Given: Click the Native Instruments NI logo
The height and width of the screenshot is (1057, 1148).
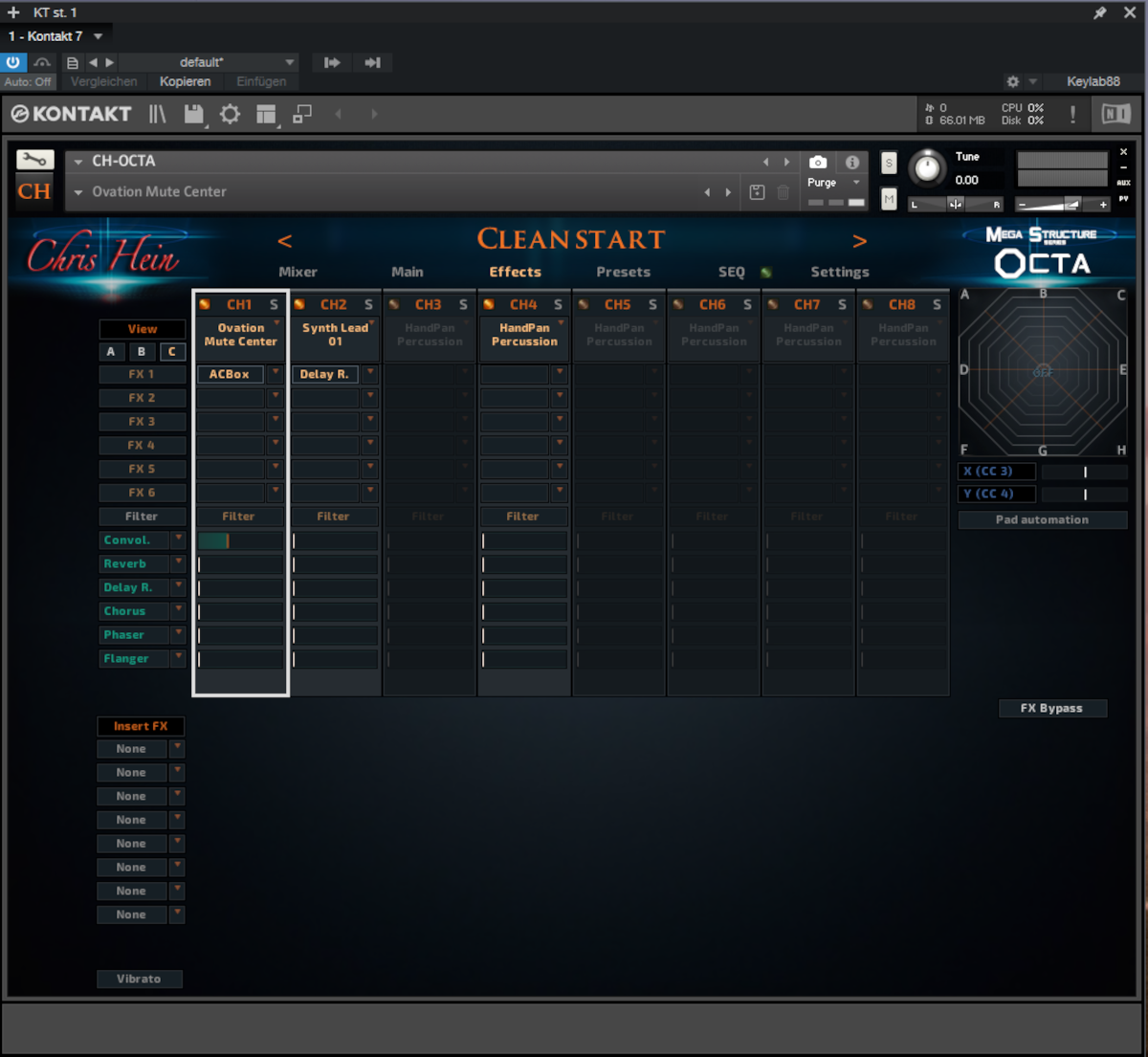Looking at the screenshot, I should pyautogui.click(x=1115, y=114).
